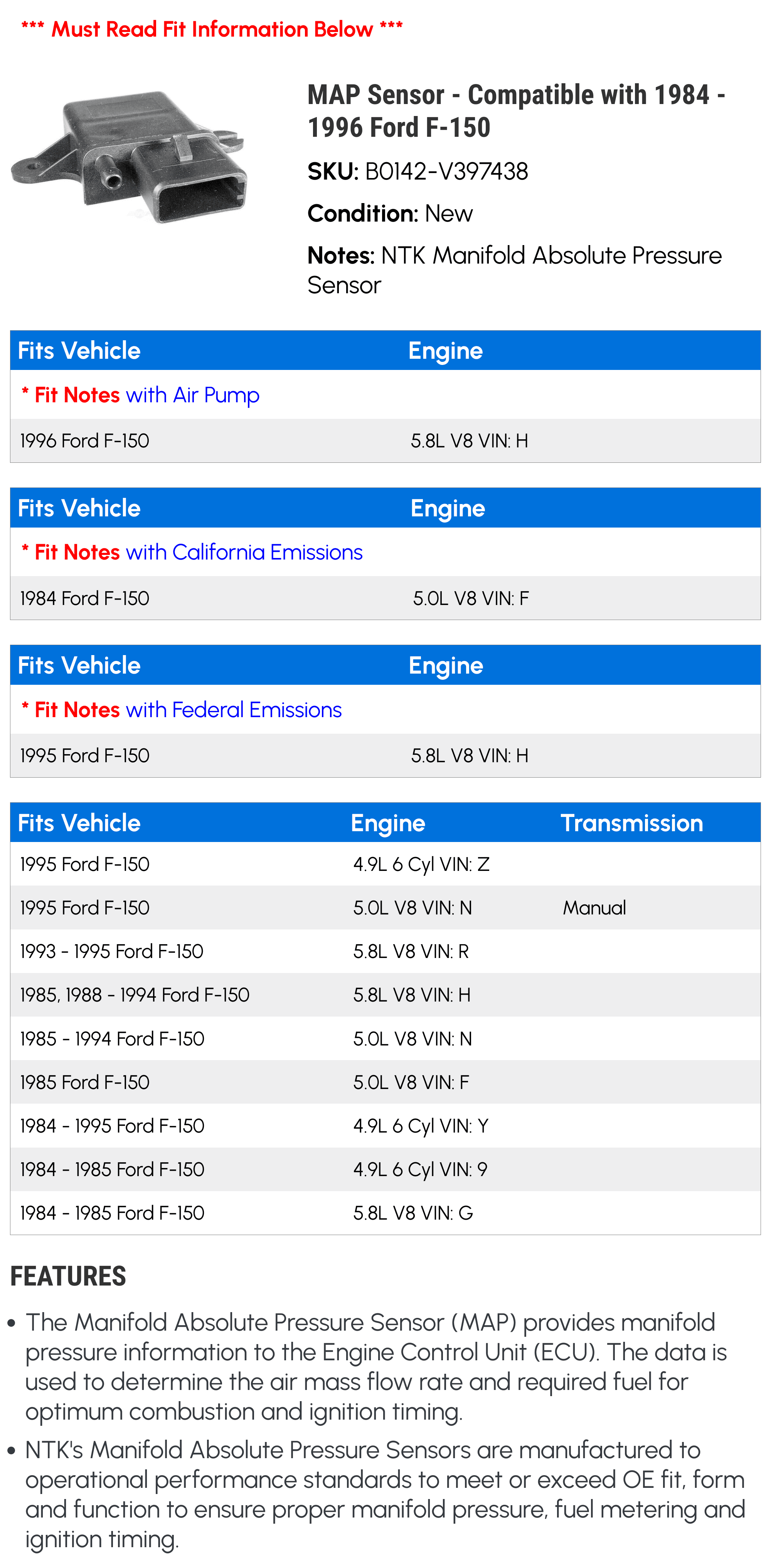The image size is (771, 1568).
Task: Select 1985, 1988 - 1994 Ford F-150 row
Action: (x=385, y=995)
